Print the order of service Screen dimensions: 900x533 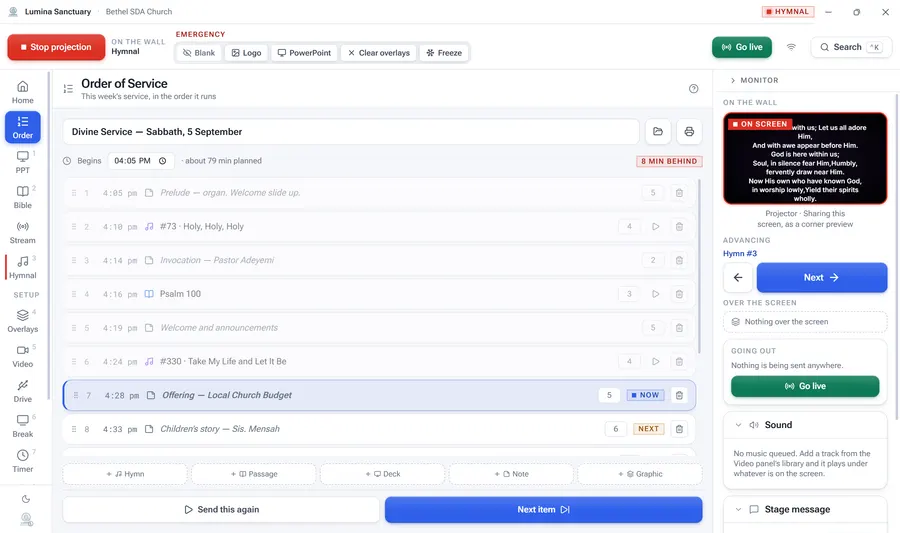point(689,131)
